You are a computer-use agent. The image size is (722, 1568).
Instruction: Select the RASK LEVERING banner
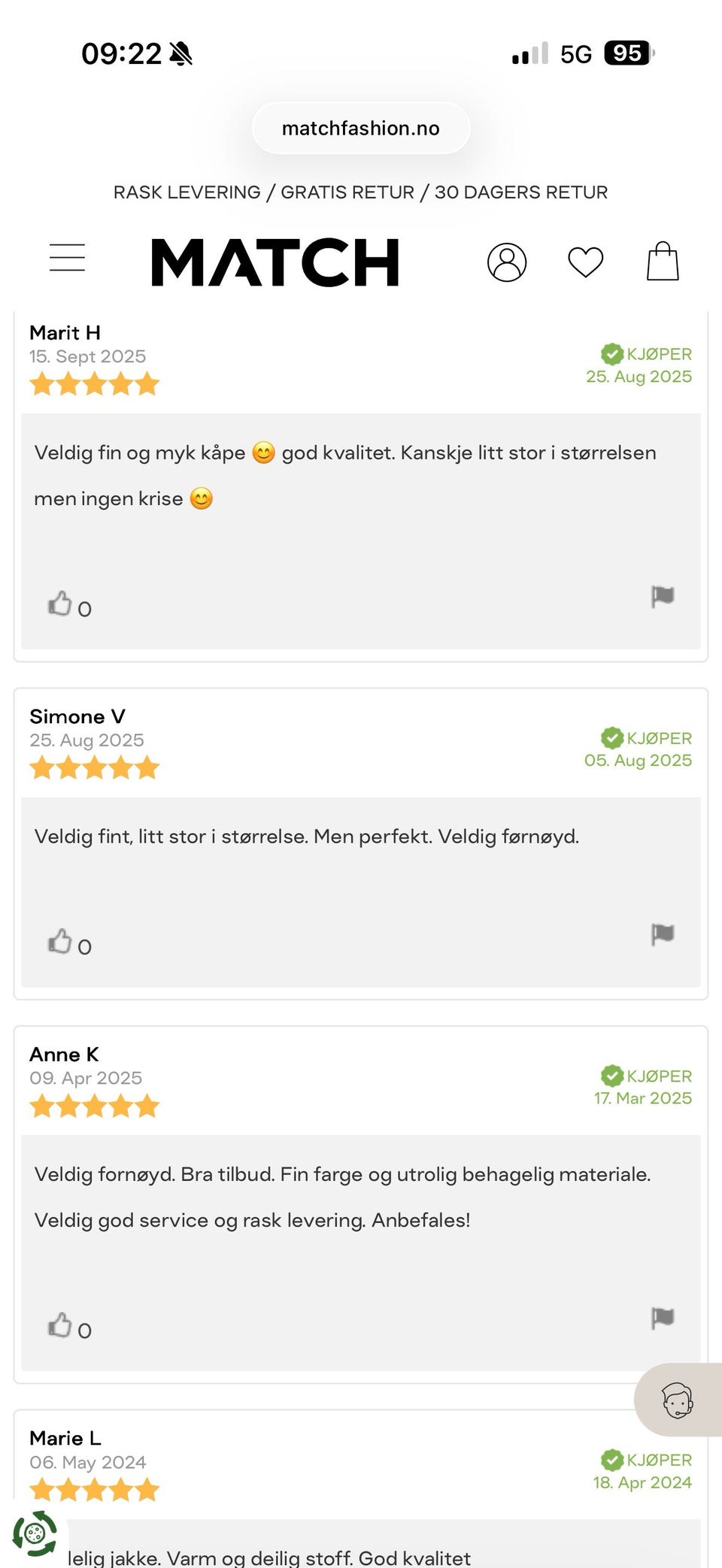pos(360,192)
